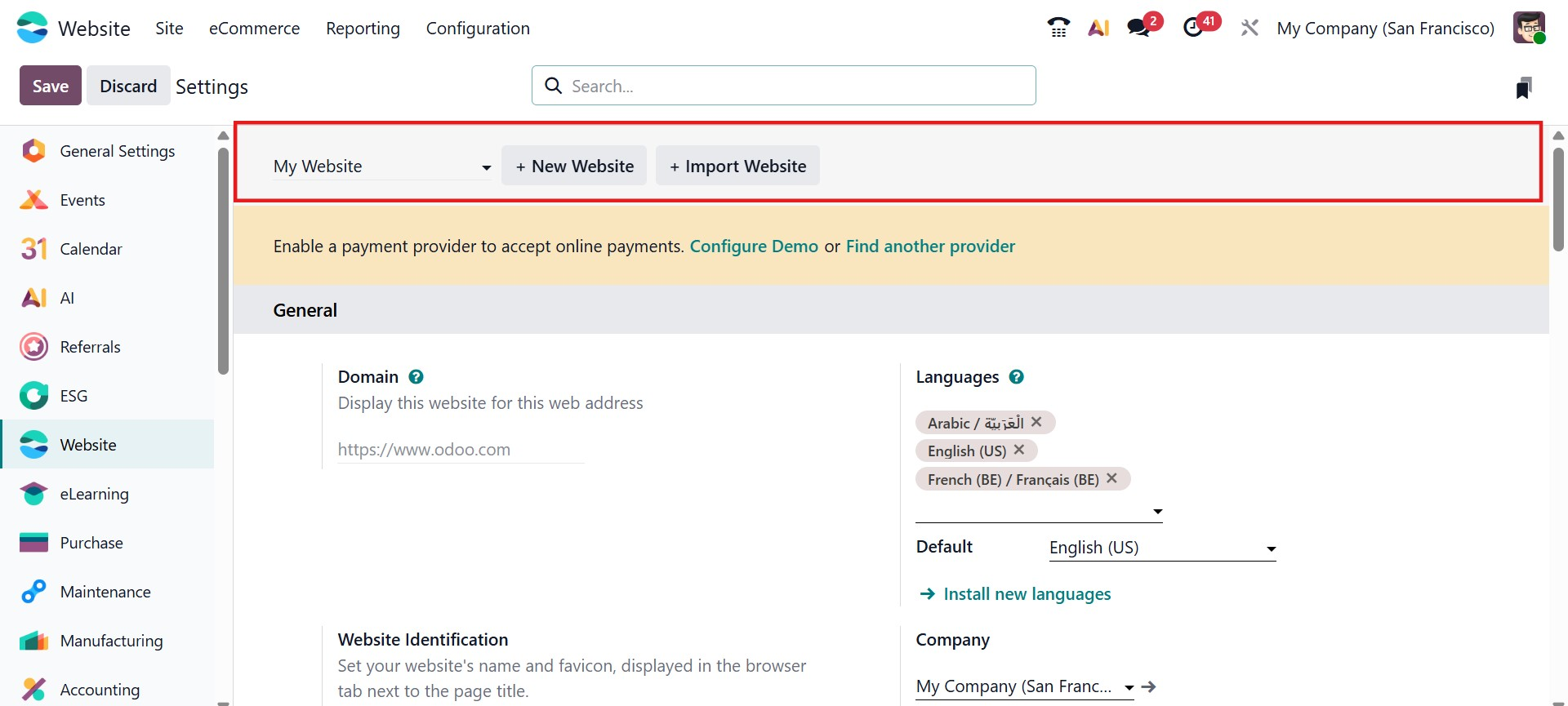This screenshot has width=1568, height=706.
Task: Click the bookmark icon near search
Action: pyautogui.click(x=1523, y=87)
